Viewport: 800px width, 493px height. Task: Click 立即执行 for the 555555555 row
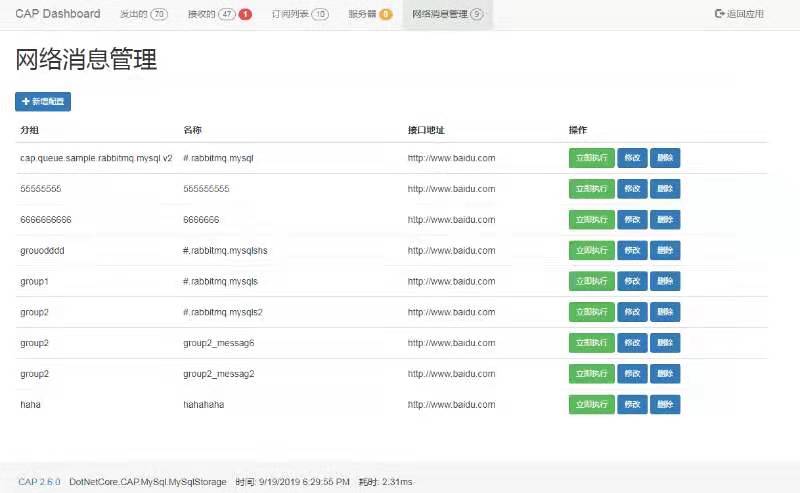pos(591,189)
